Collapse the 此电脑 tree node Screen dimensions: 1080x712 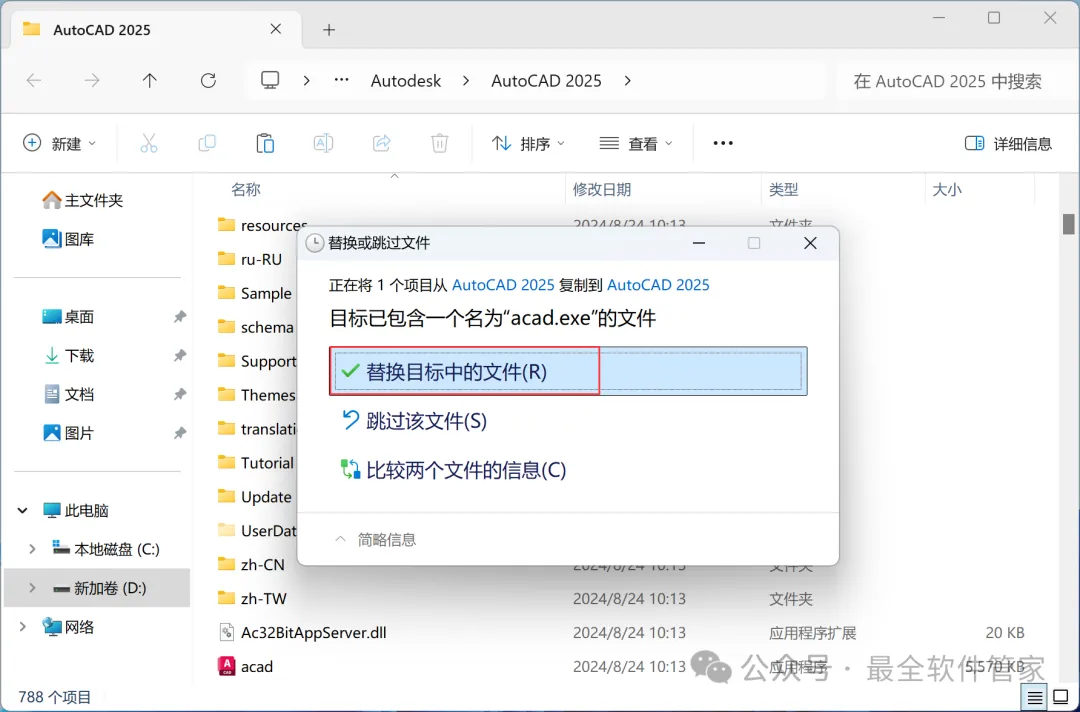pos(23,510)
